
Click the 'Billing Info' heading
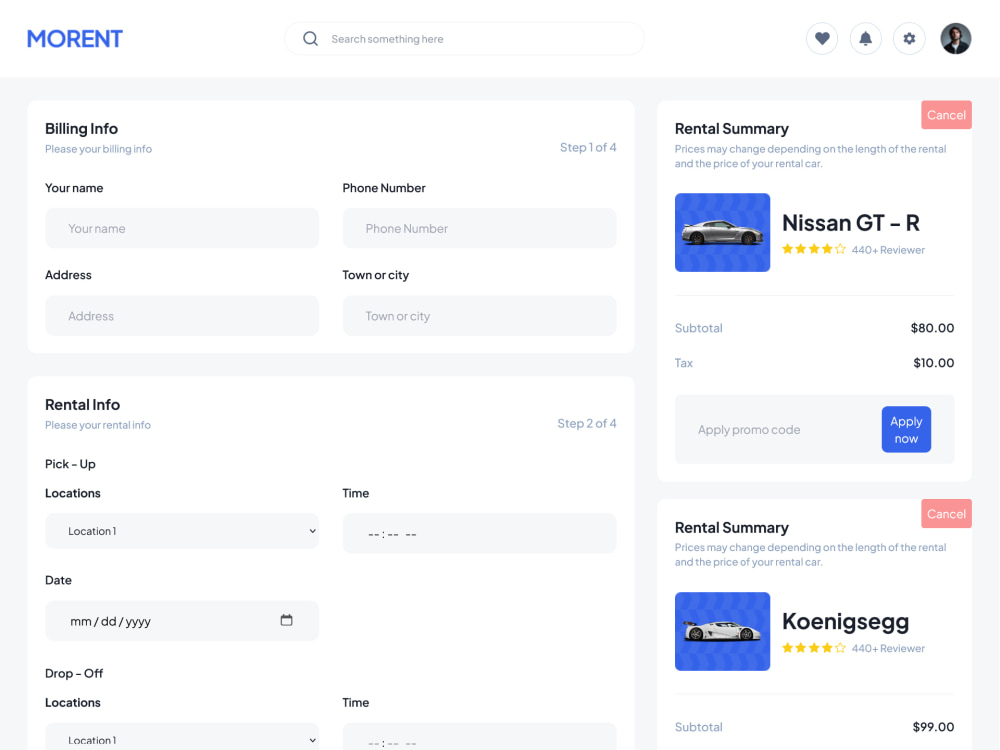click(81, 129)
